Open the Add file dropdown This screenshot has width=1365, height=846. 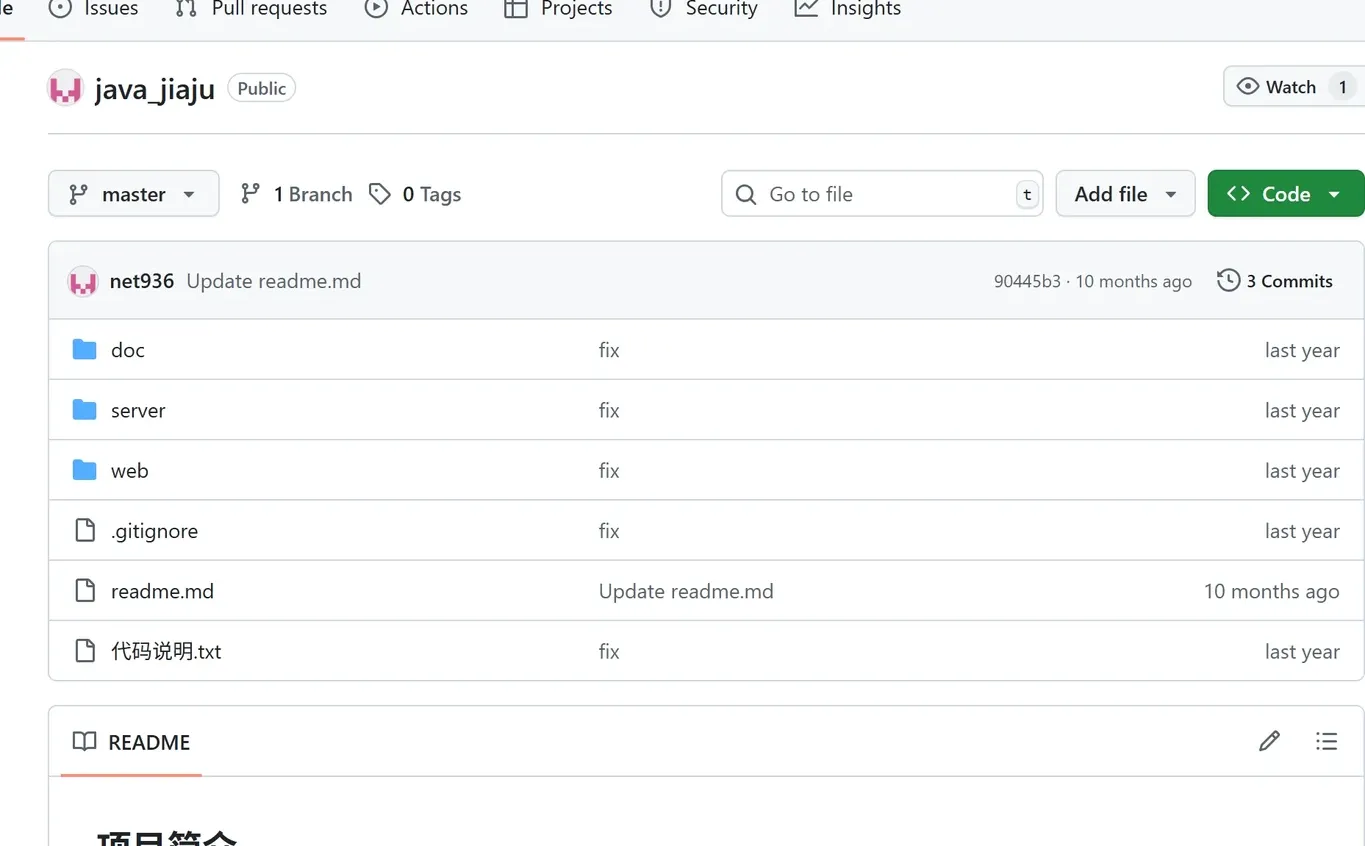[x=1125, y=193]
